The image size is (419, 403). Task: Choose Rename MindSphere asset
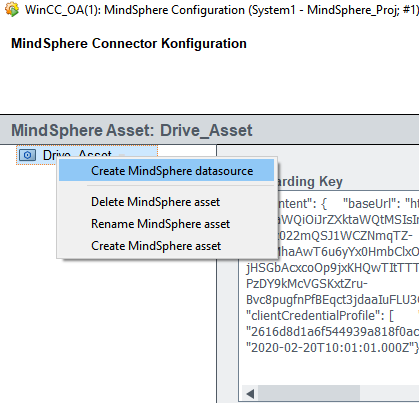tap(161, 224)
